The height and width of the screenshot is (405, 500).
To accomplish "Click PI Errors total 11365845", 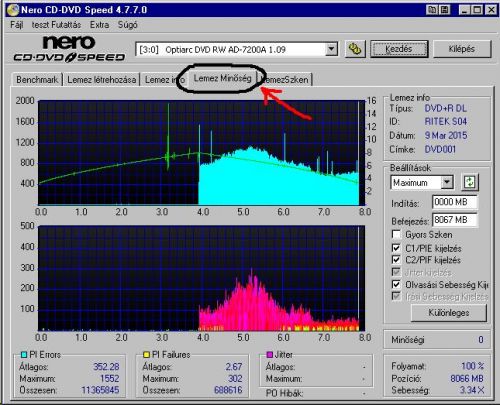I will (x=100, y=390).
